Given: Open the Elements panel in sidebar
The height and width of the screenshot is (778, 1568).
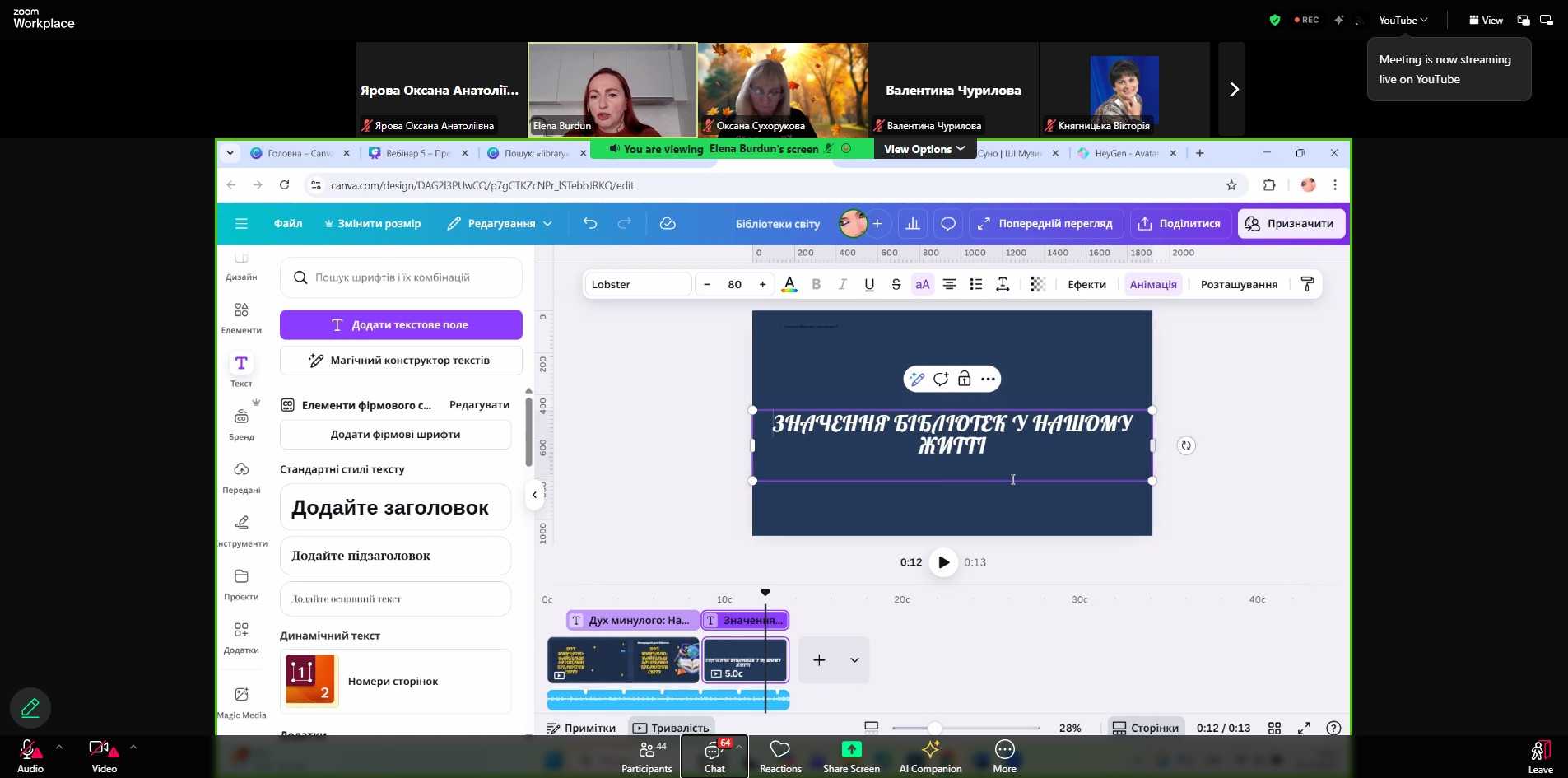Looking at the screenshot, I should [241, 317].
